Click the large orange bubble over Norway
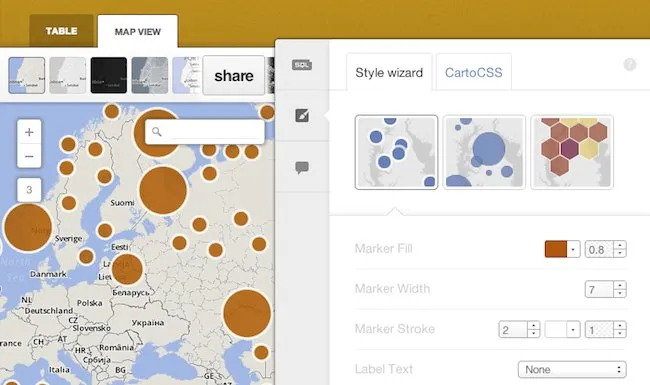The height and width of the screenshot is (385, 650). 28,228
